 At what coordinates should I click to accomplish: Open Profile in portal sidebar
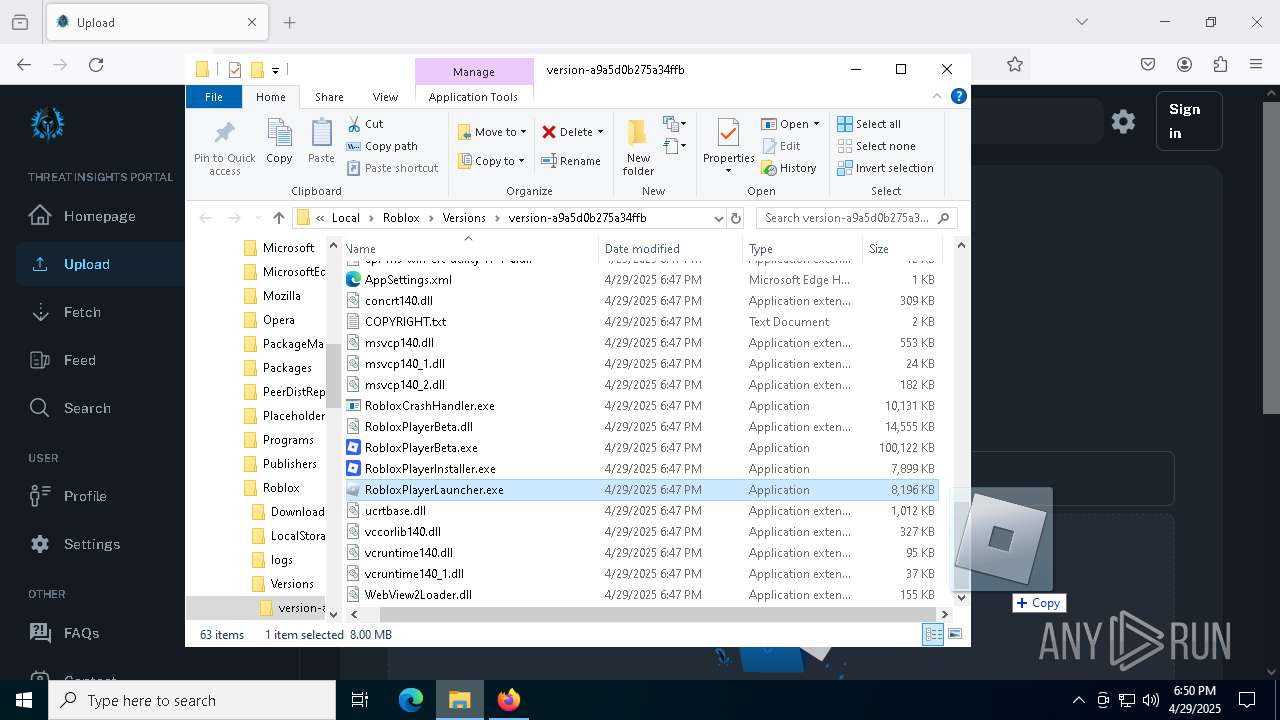pos(68,496)
